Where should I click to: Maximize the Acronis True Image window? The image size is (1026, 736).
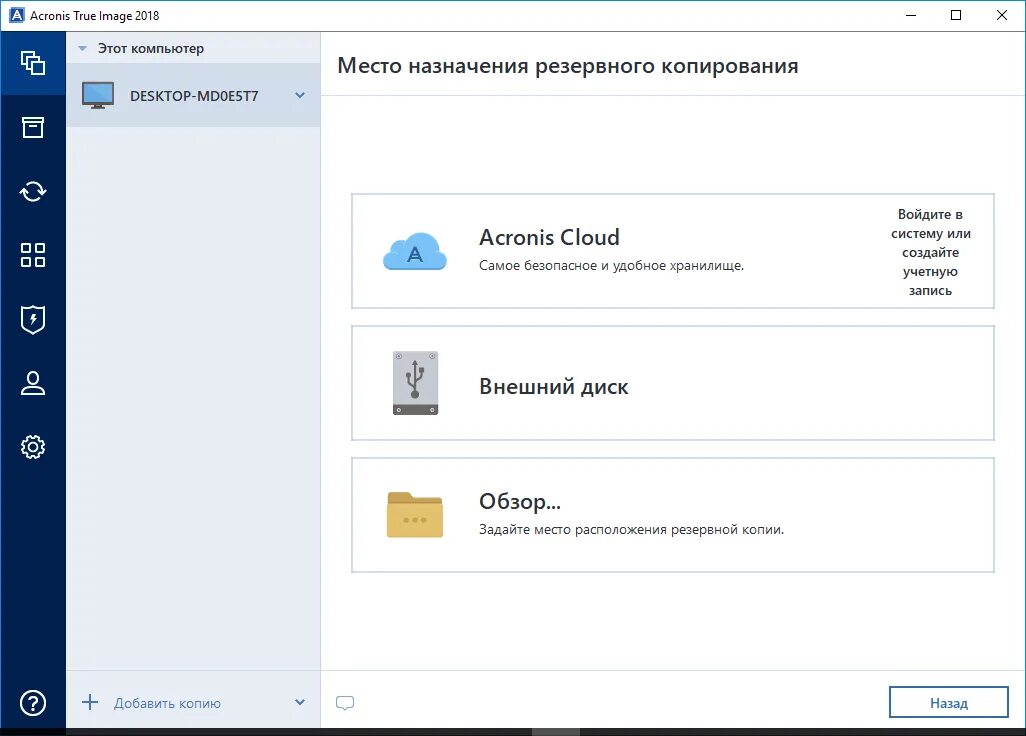click(956, 15)
